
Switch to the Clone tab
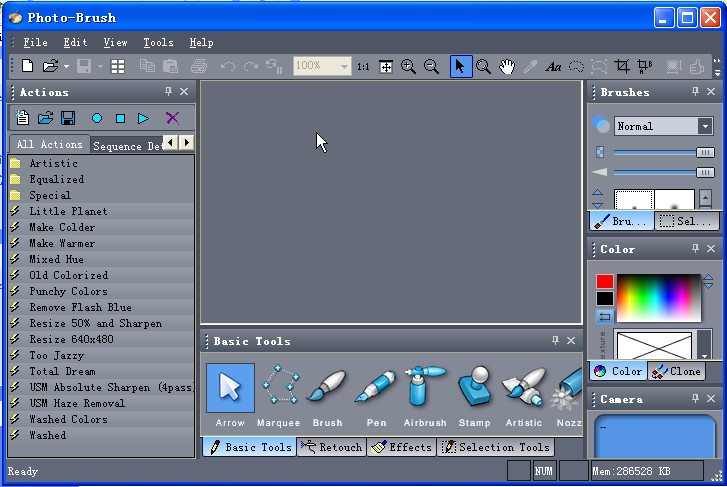point(676,371)
